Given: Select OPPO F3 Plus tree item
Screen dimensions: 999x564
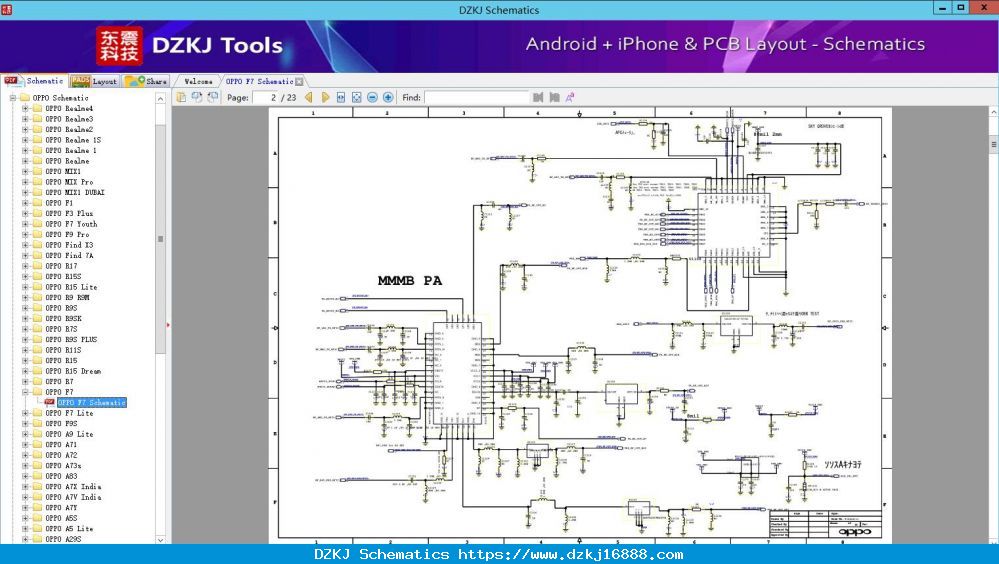Looking at the screenshot, I should (x=69, y=213).
